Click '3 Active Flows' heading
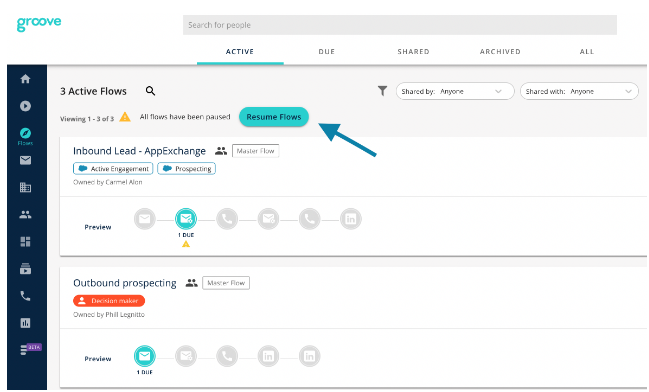The height and width of the screenshot is (392, 649). (x=93, y=91)
